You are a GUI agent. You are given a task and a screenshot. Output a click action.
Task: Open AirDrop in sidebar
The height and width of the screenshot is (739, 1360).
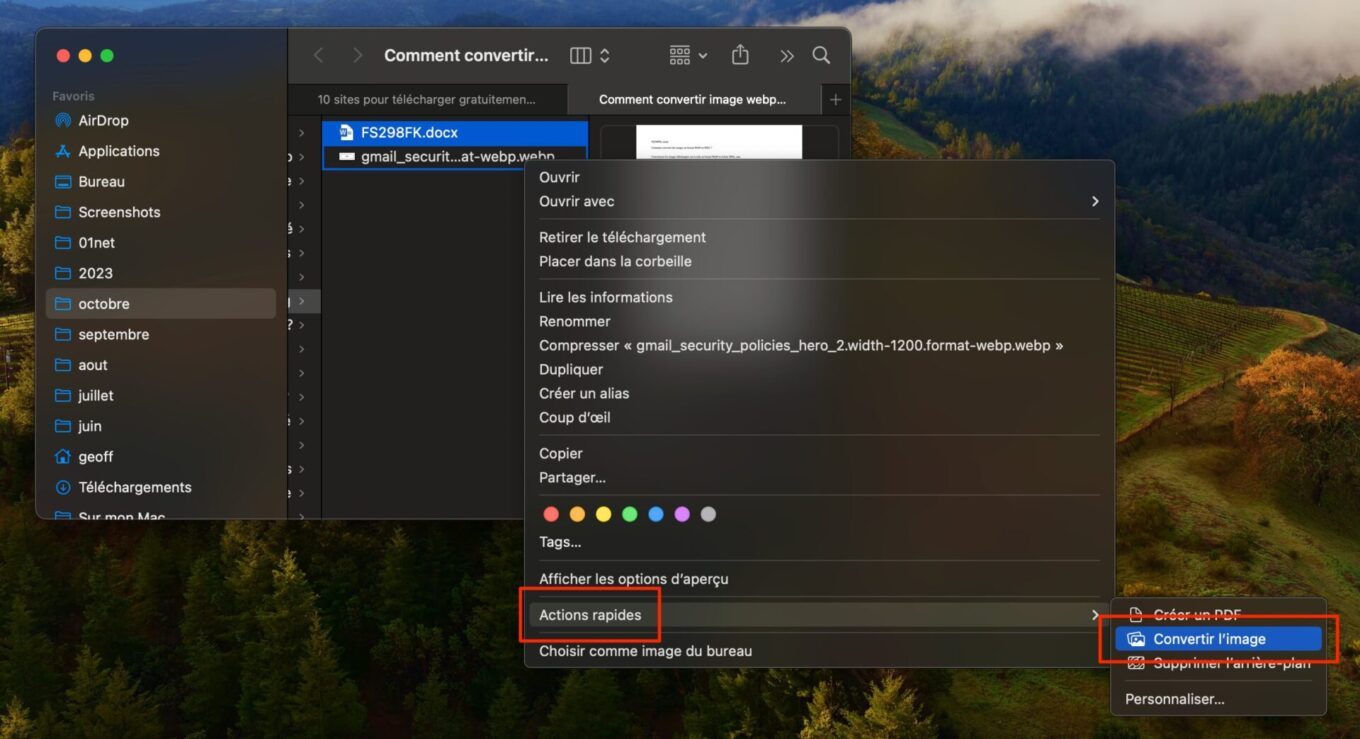pyautogui.click(x=103, y=120)
